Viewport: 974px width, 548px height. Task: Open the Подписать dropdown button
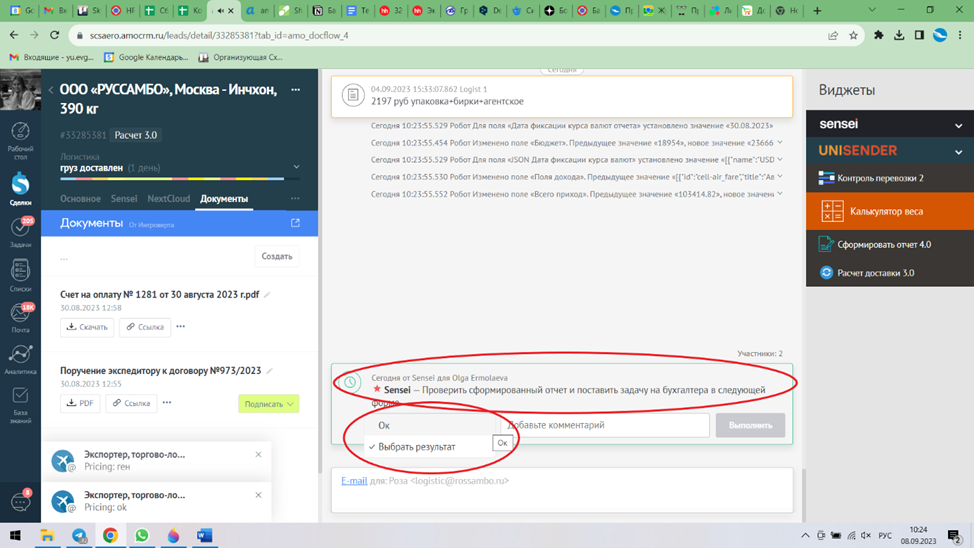coord(269,404)
